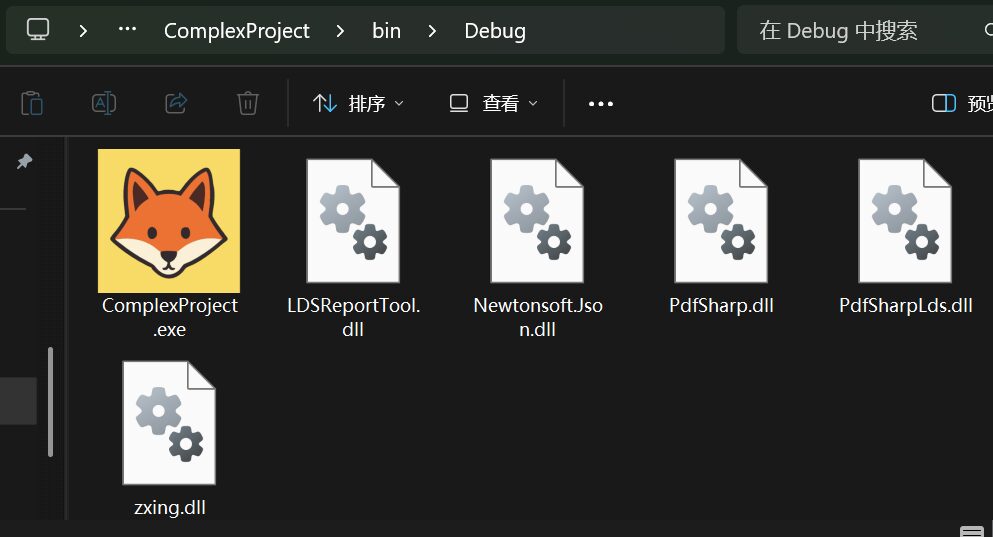Click the share toolbar icon

176,103
